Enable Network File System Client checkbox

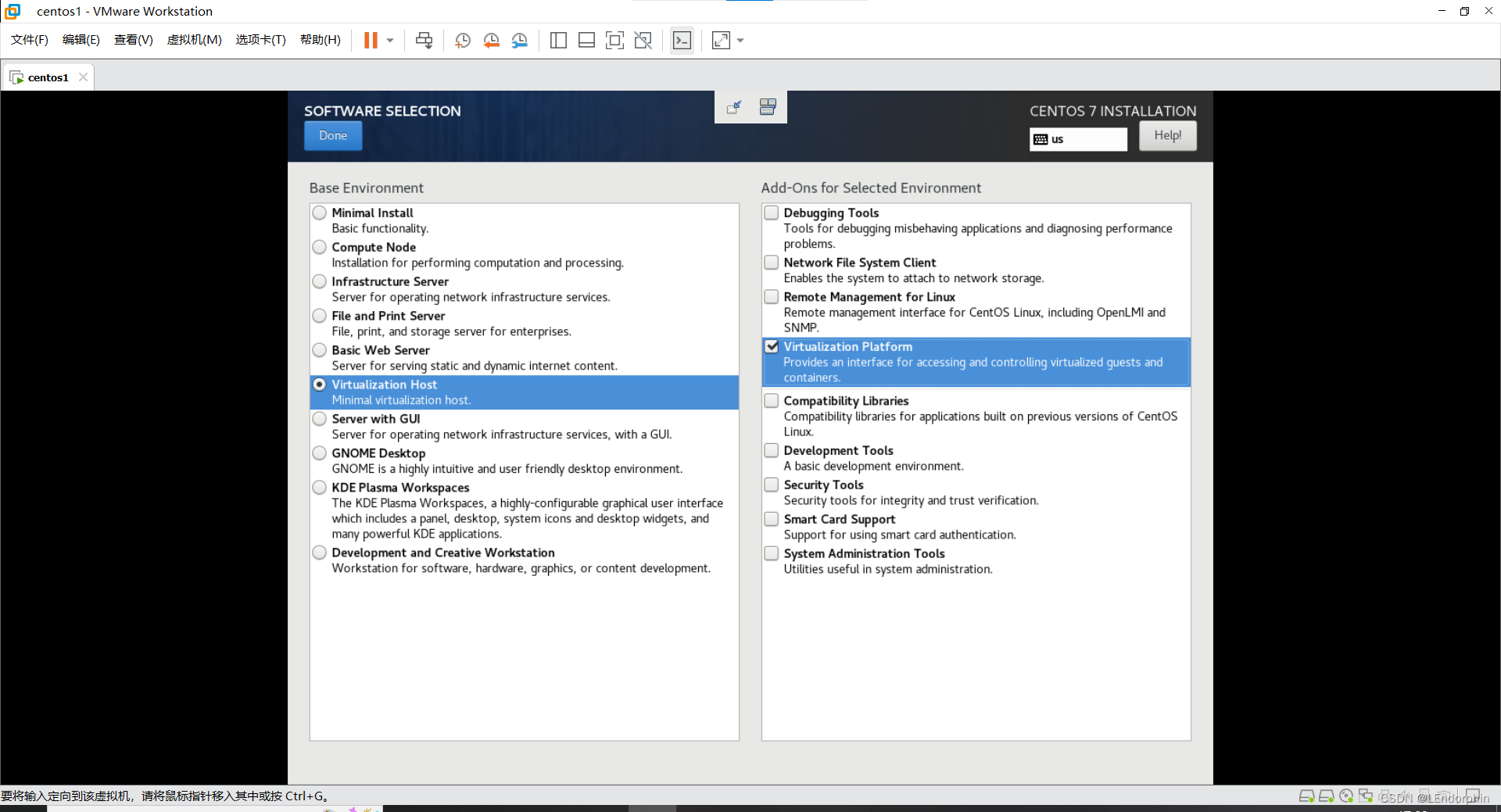pyautogui.click(x=772, y=263)
